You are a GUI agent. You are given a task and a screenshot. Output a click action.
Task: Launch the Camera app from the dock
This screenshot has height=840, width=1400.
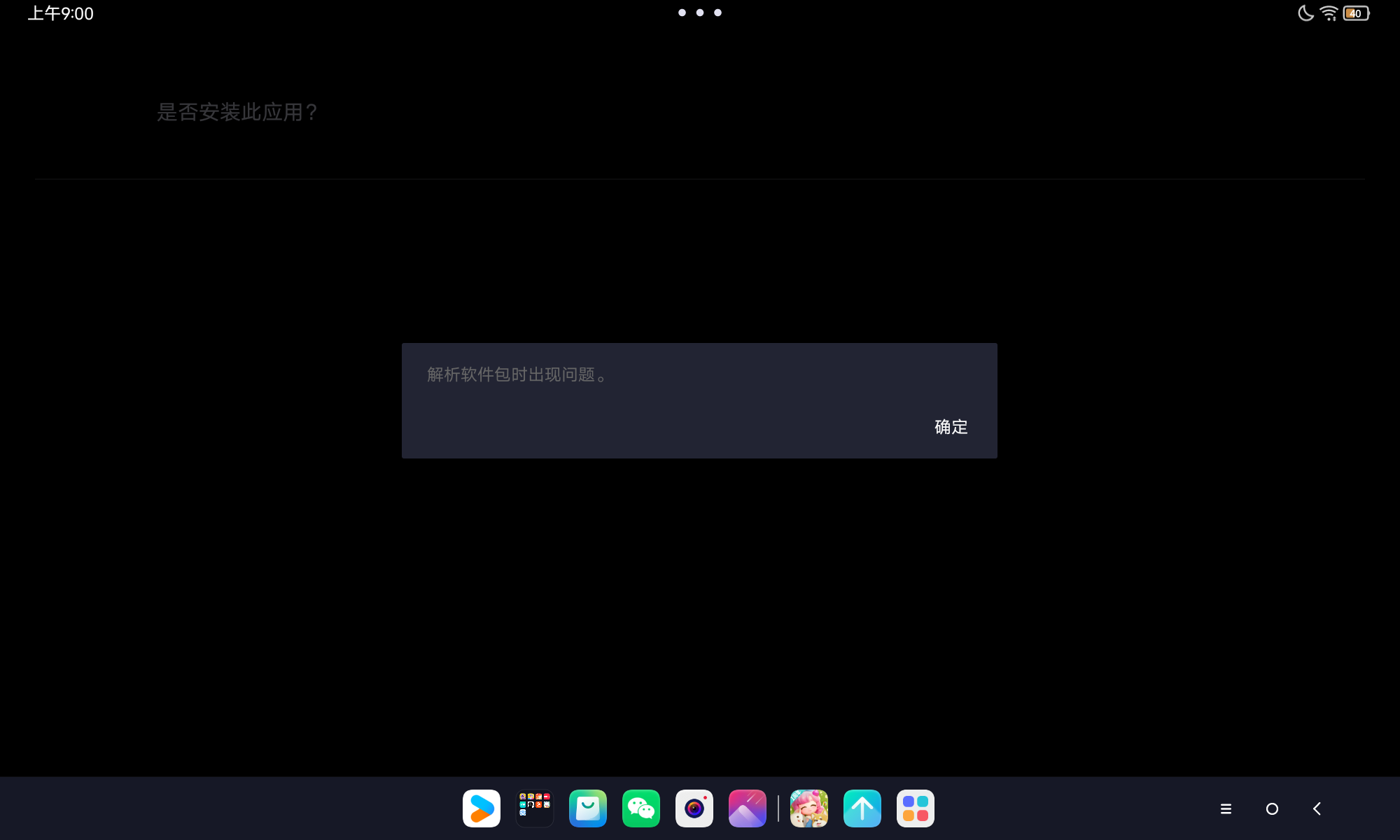click(694, 808)
